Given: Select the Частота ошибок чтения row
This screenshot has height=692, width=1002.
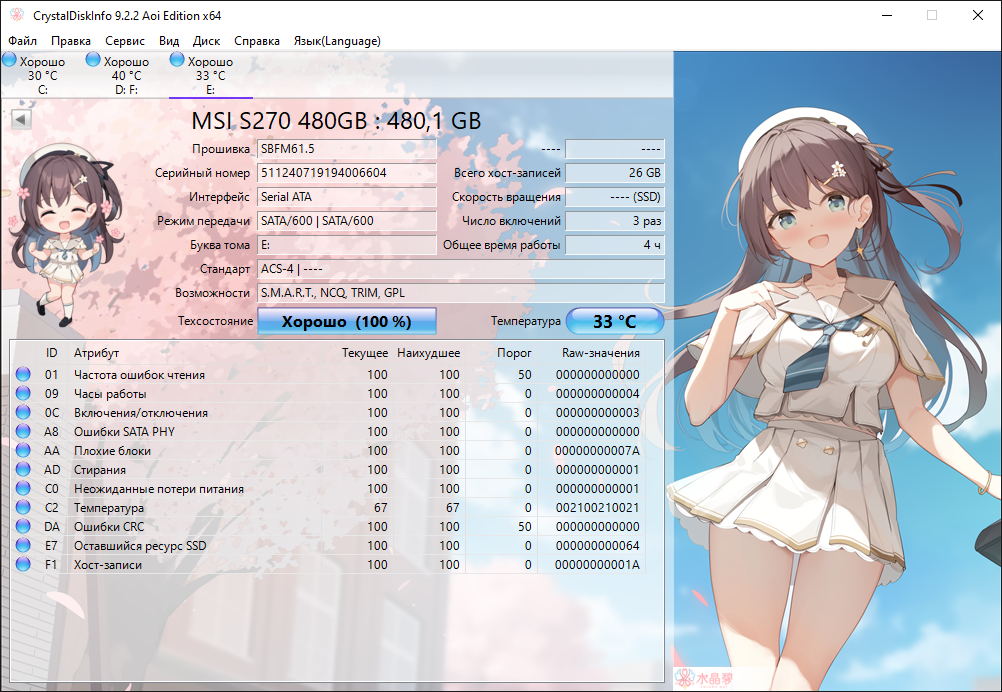Looking at the screenshot, I should pyautogui.click(x=328, y=374).
